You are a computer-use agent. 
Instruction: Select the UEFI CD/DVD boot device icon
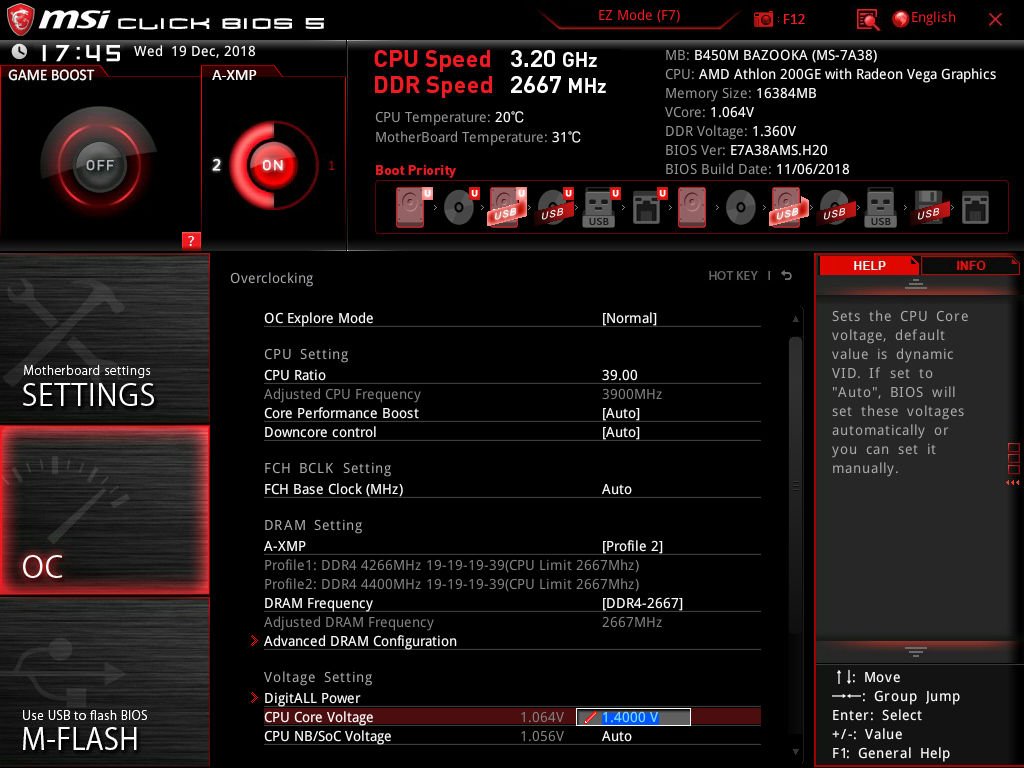460,207
